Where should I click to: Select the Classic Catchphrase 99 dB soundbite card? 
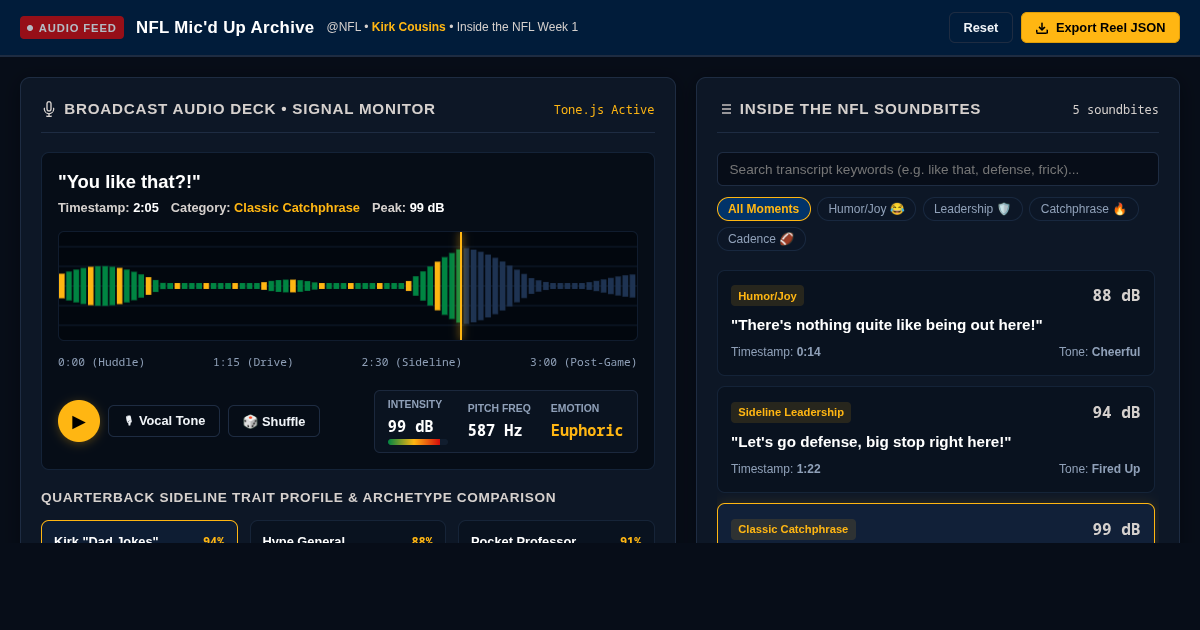point(936,523)
